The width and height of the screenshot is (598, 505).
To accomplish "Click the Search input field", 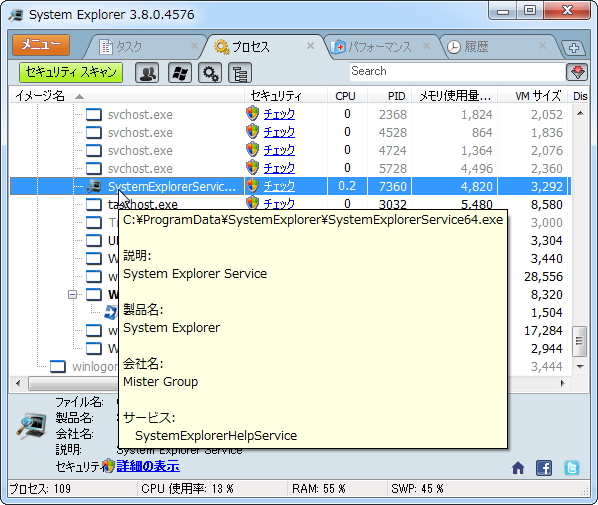I will pos(457,72).
